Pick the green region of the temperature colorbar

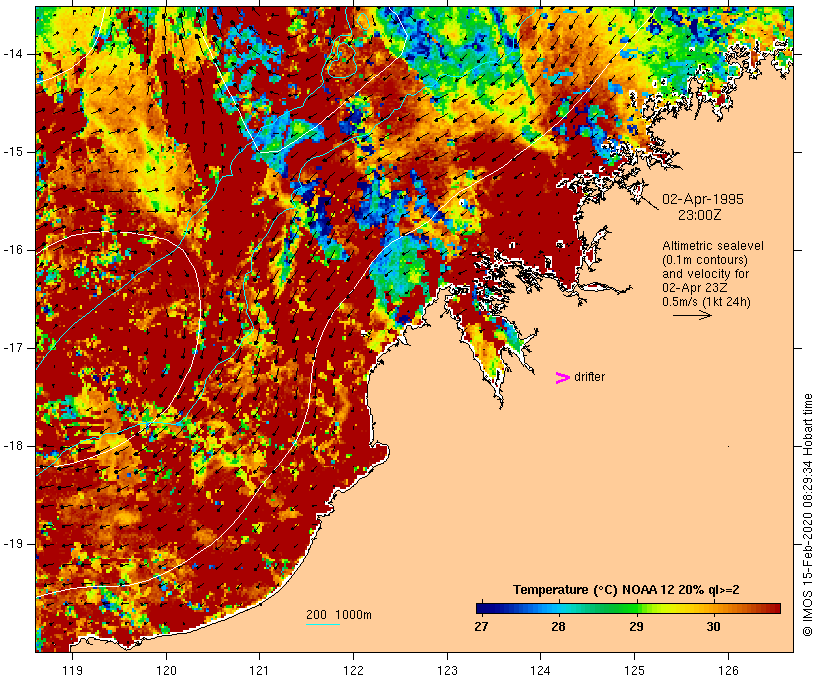point(625,607)
